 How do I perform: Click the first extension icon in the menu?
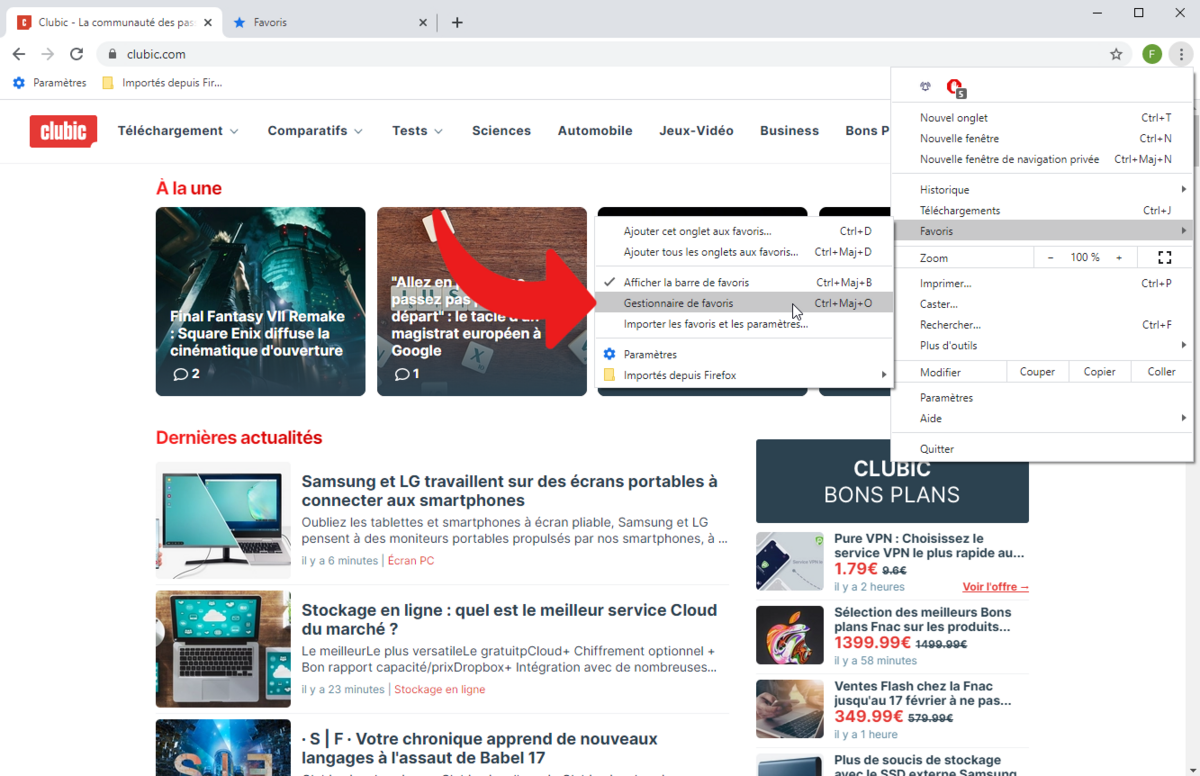926,87
